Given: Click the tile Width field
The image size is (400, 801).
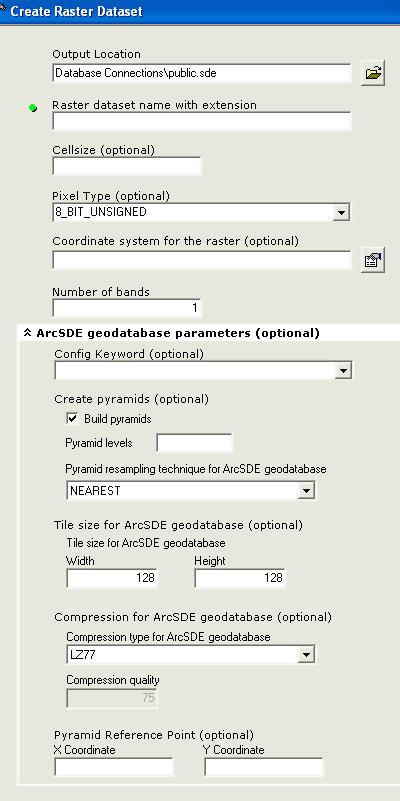Looking at the screenshot, I should point(112,578).
